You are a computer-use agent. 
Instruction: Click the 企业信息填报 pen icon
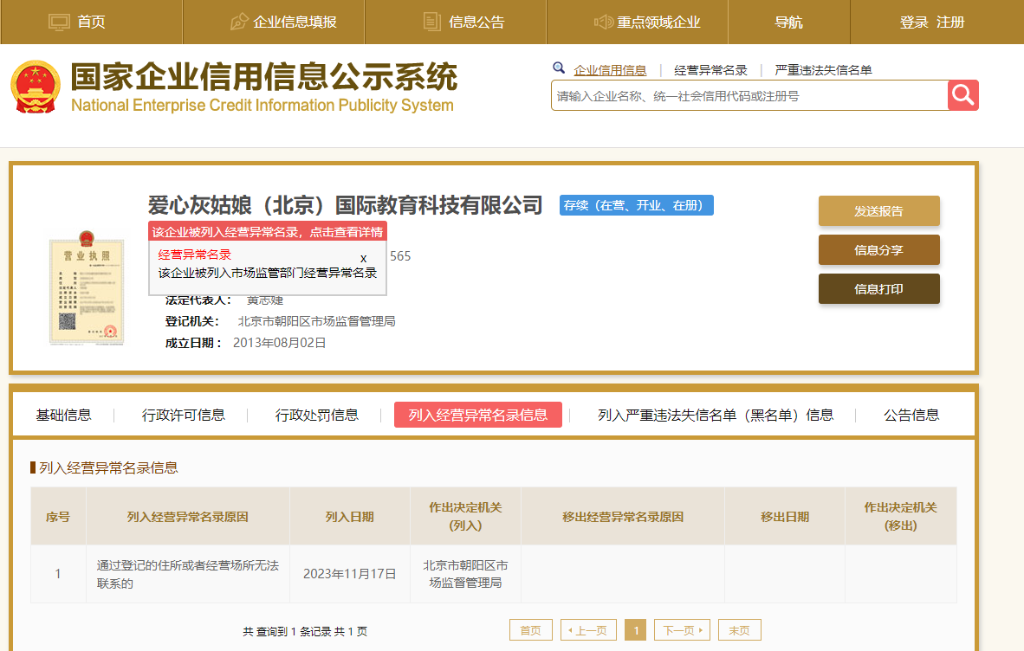241,20
